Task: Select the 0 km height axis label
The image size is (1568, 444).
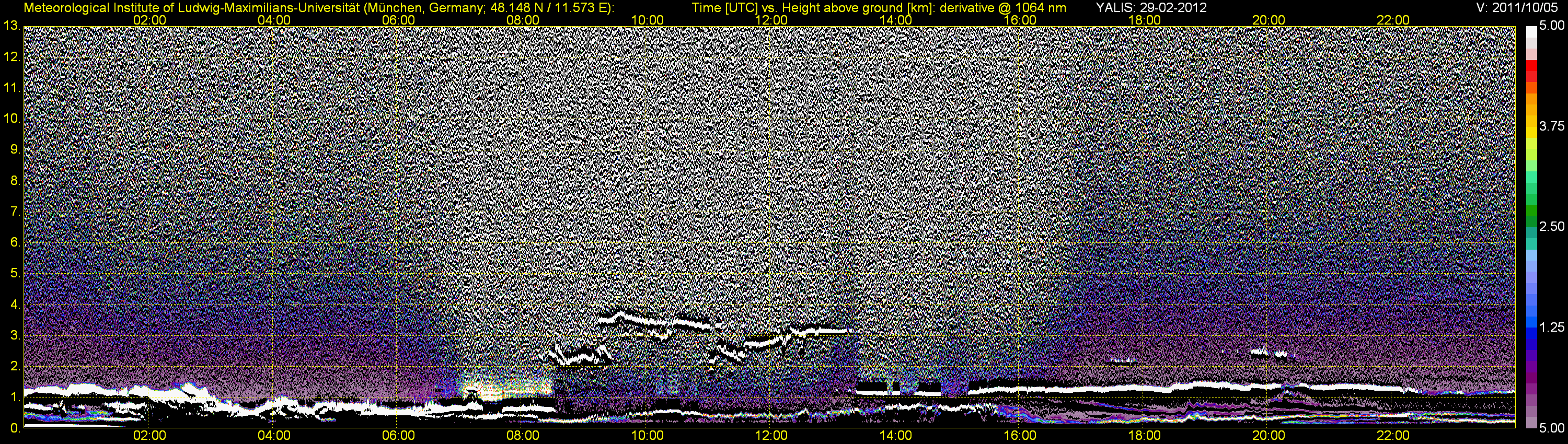Action: coord(15,428)
